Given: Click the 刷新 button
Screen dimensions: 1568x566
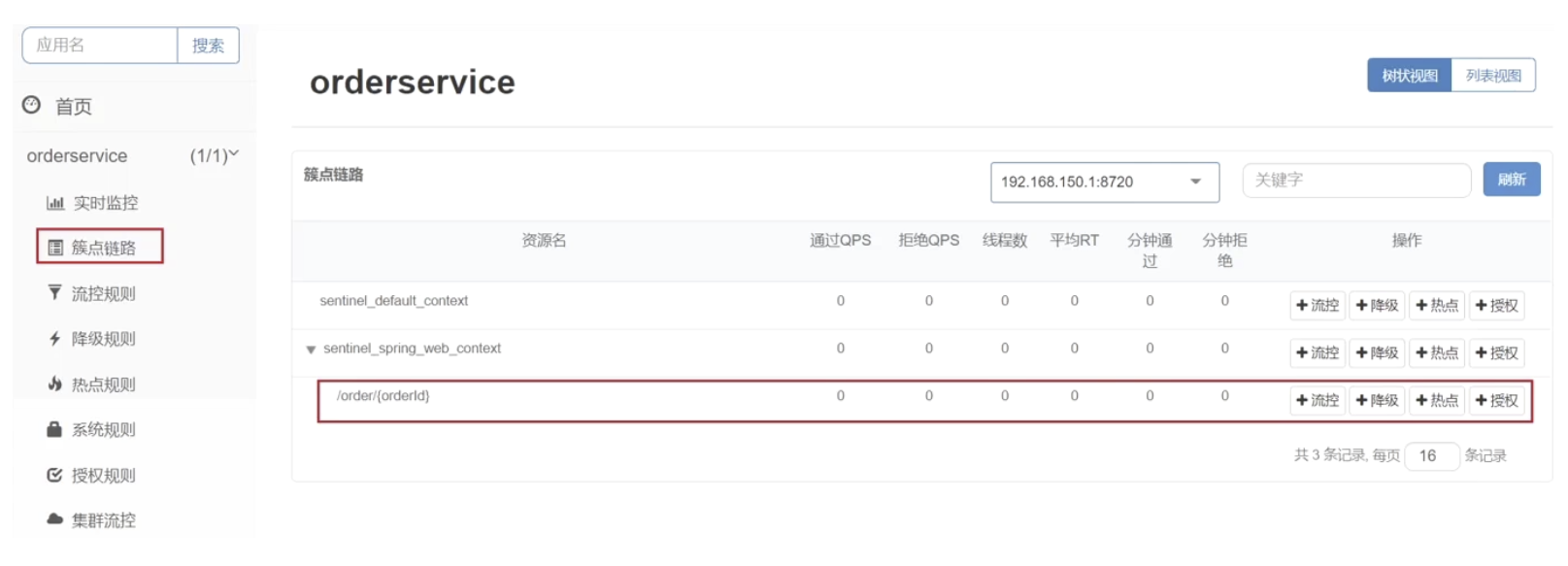Looking at the screenshot, I should [x=1512, y=180].
